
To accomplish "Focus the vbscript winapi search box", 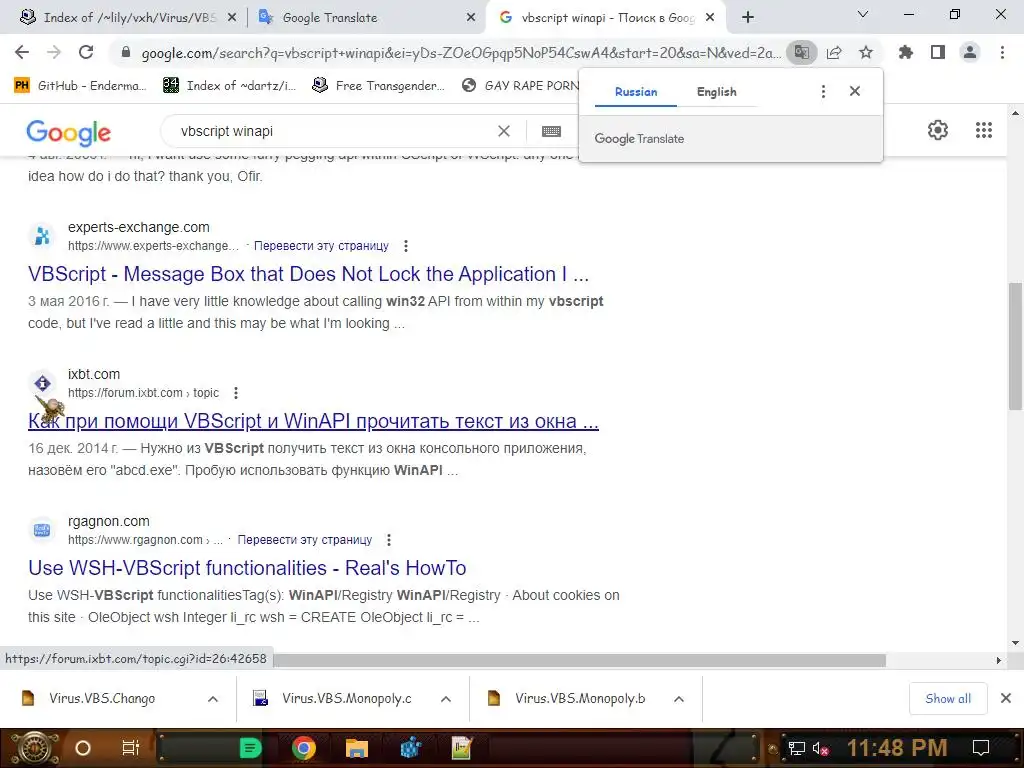I will 333,131.
